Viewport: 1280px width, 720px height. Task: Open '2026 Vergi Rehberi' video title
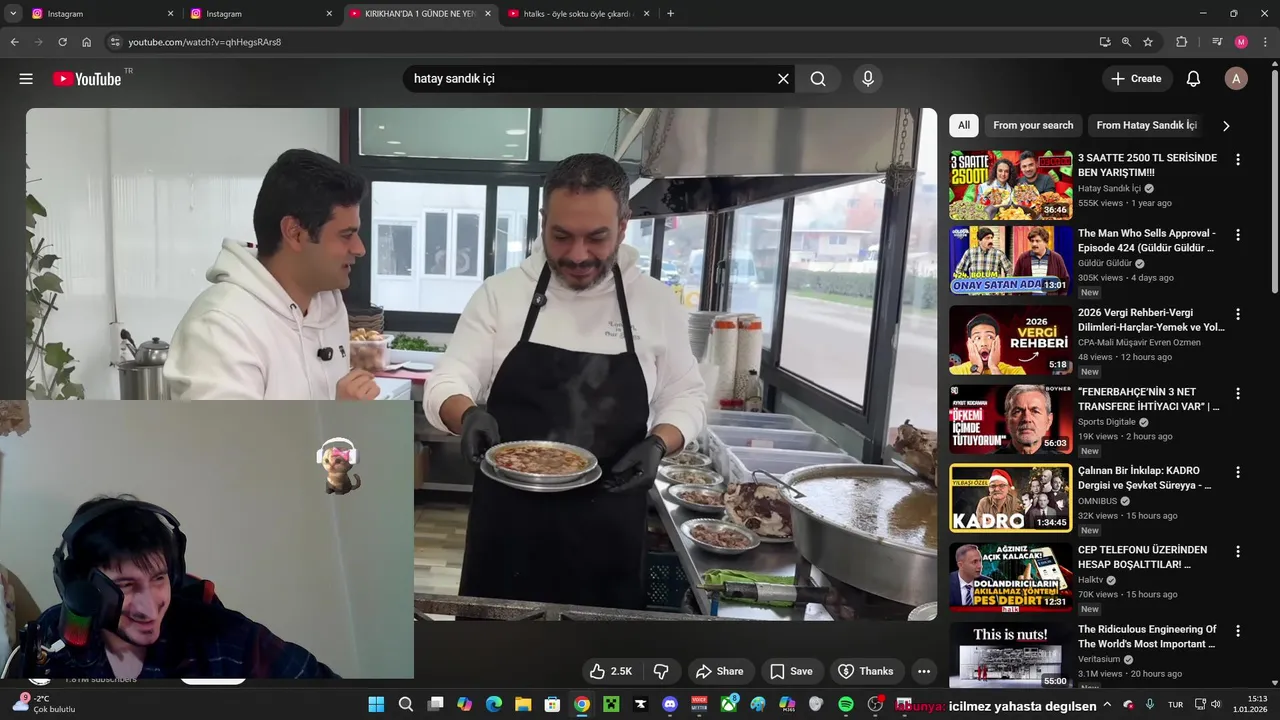1151,319
